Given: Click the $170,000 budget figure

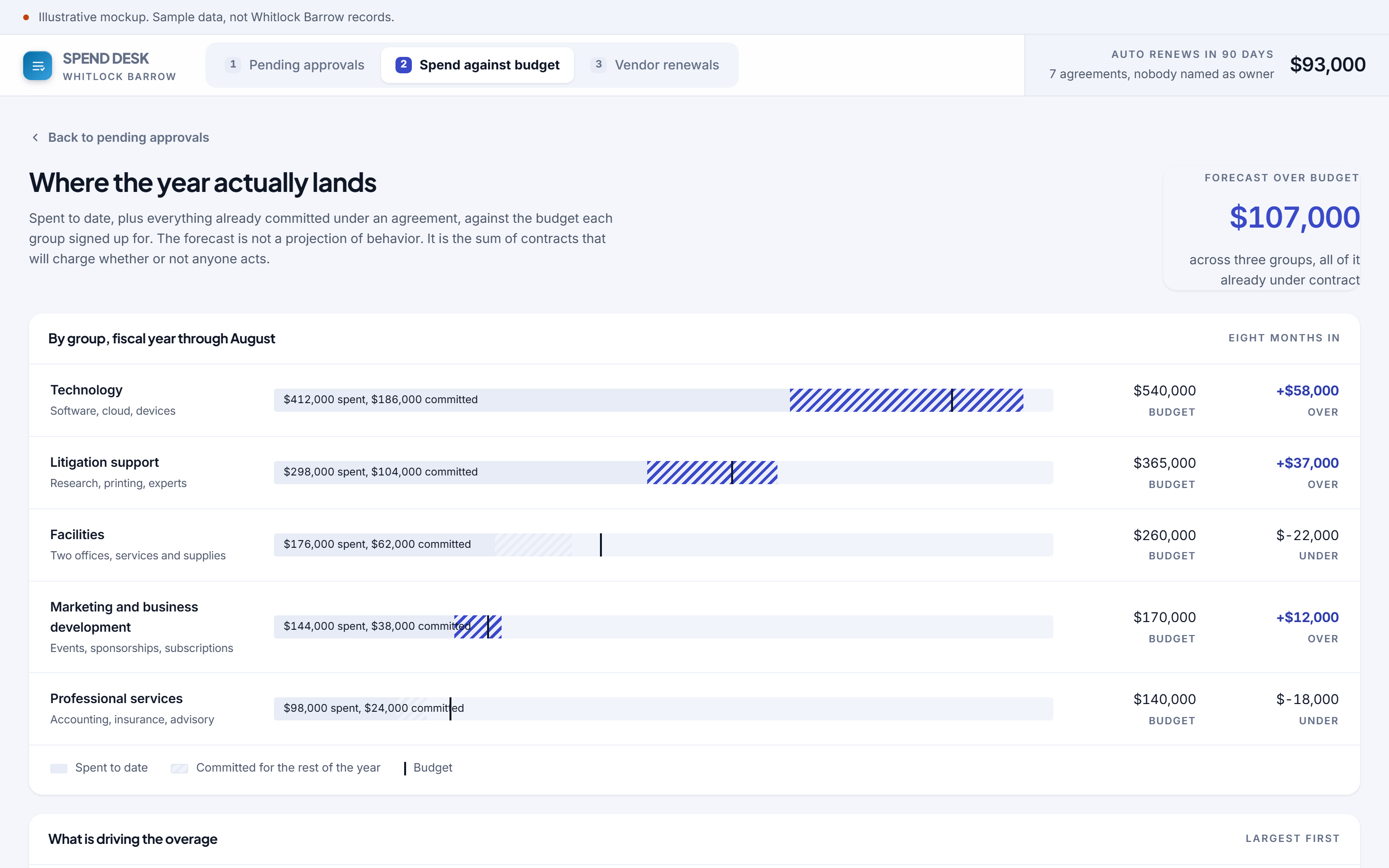Looking at the screenshot, I should coord(1165,618).
